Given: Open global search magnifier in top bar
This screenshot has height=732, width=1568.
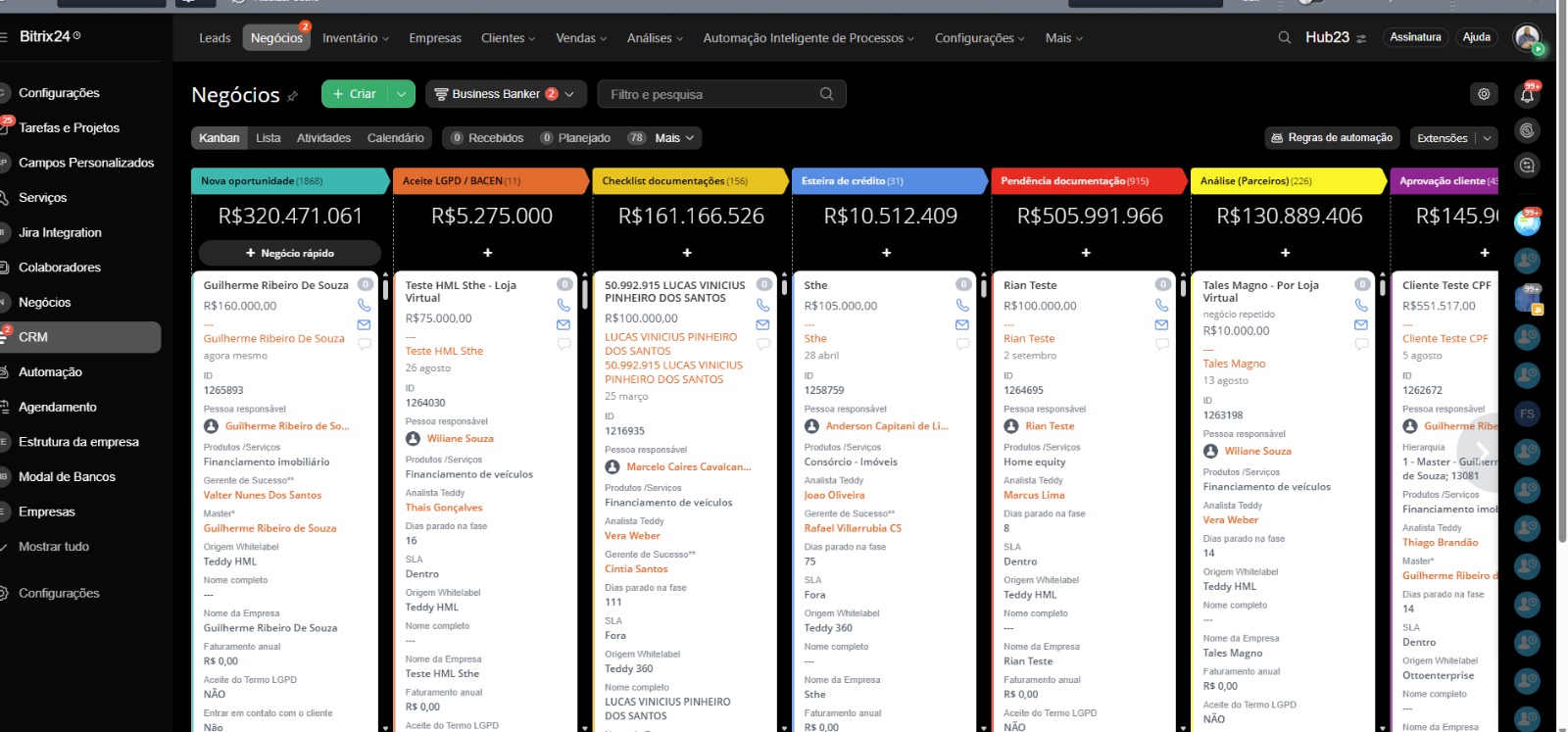Looking at the screenshot, I should 1284,38.
